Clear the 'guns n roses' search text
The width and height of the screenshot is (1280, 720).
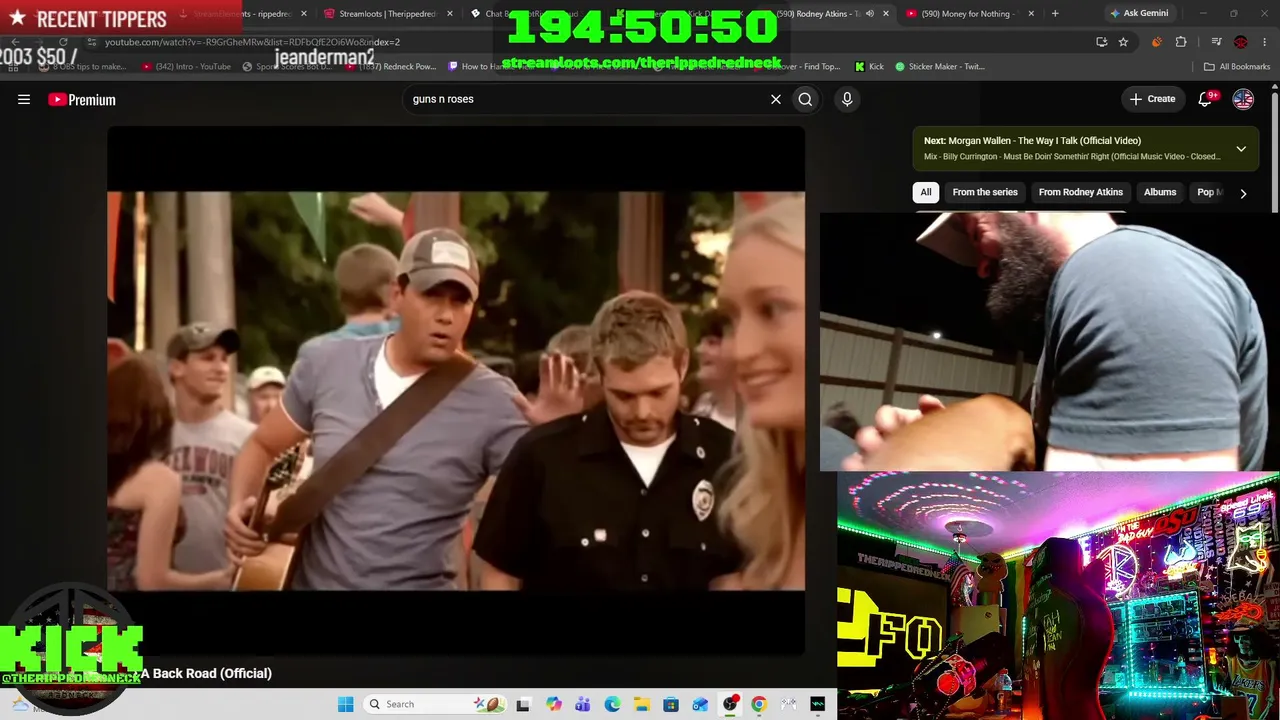tap(775, 99)
